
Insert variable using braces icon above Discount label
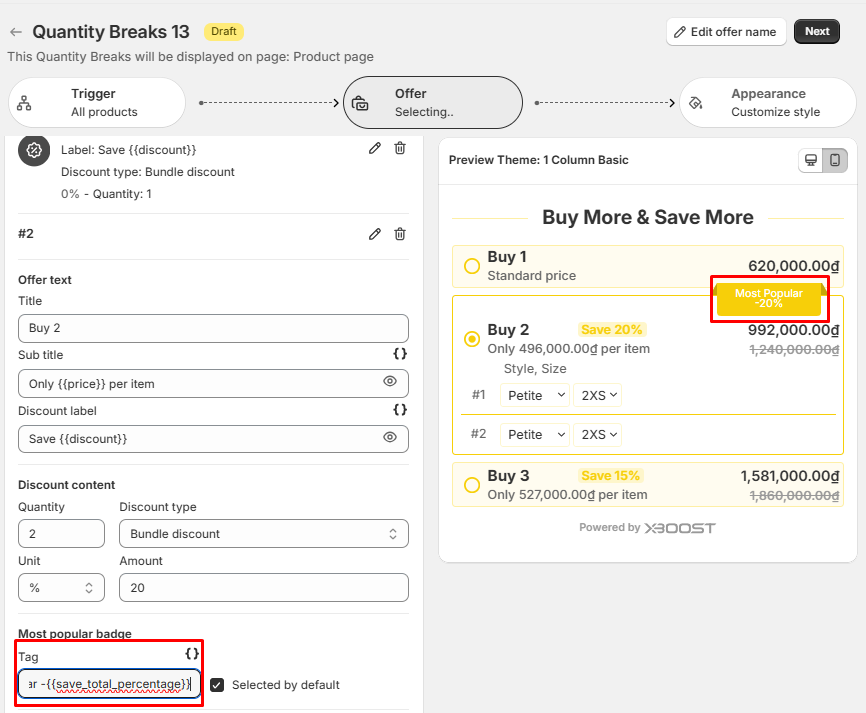(x=400, y=410)
